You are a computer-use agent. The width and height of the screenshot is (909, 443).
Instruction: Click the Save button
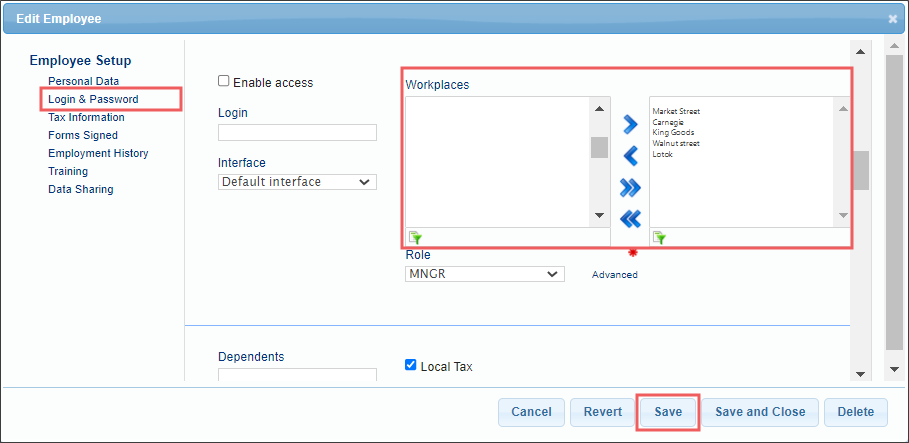coord(668,412)
